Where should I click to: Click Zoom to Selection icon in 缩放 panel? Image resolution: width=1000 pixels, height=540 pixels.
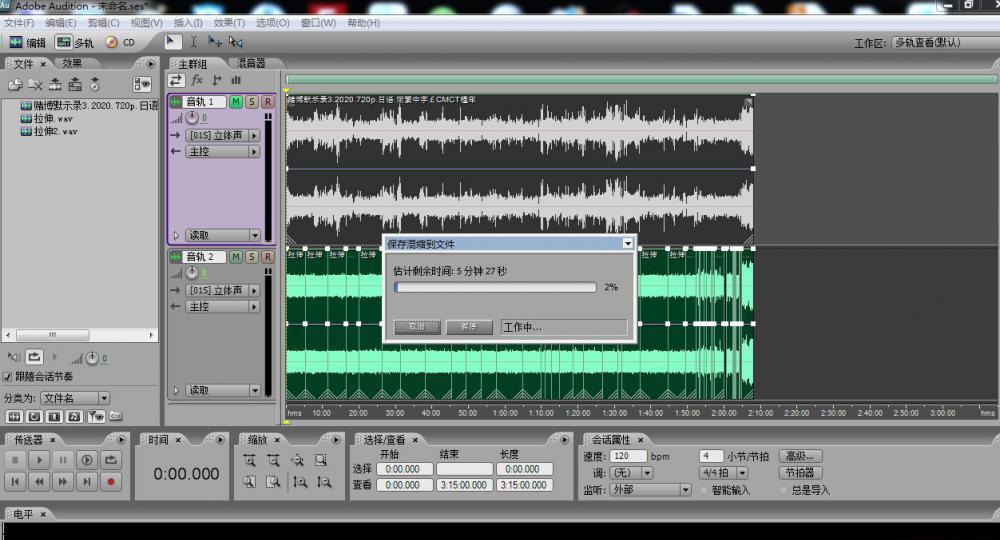pyautogui.click(x=321, y=460)
